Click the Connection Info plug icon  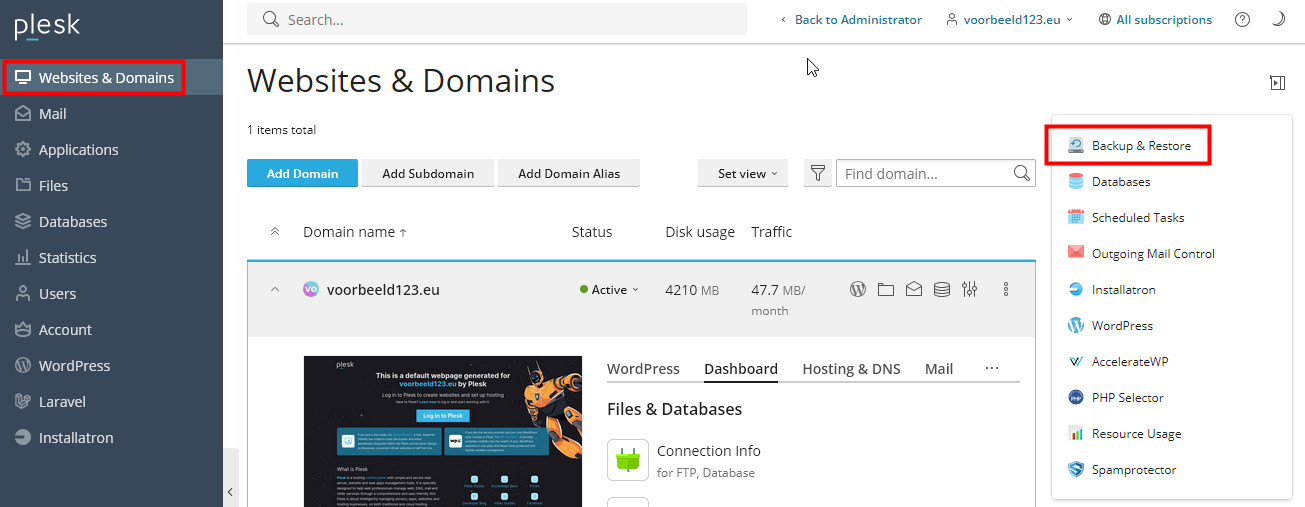click(628, 460)
